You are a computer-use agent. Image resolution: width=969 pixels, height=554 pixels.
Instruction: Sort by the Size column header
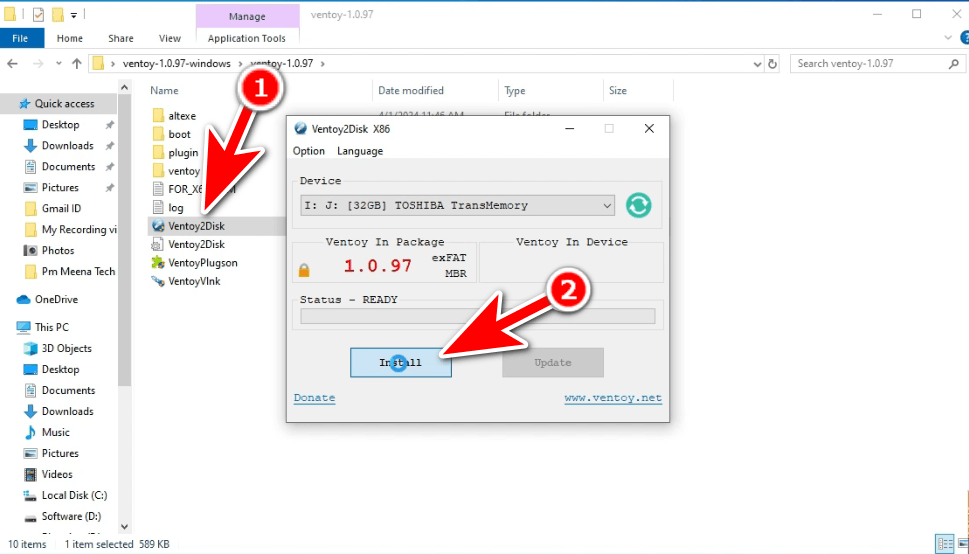(x=617, y=90)
